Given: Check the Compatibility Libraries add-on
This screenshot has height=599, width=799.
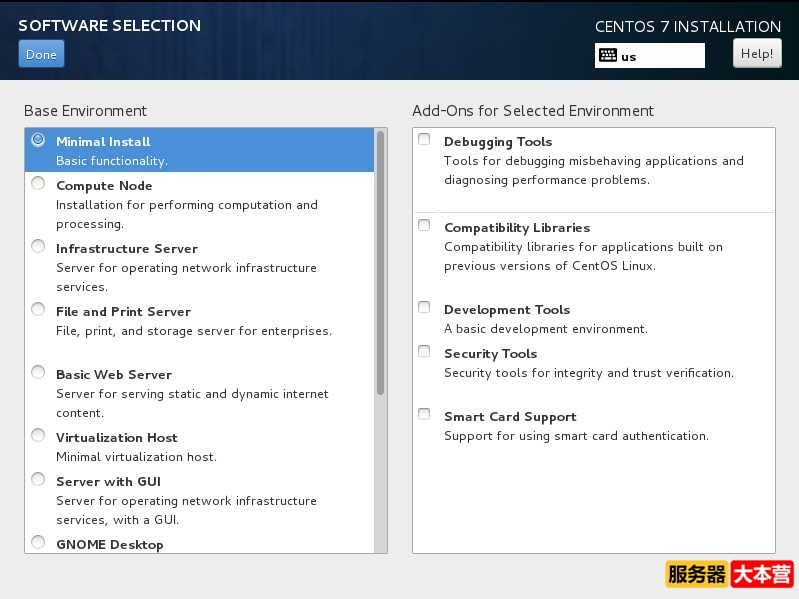Looking at the screenshot, I should tap(424, 225).
